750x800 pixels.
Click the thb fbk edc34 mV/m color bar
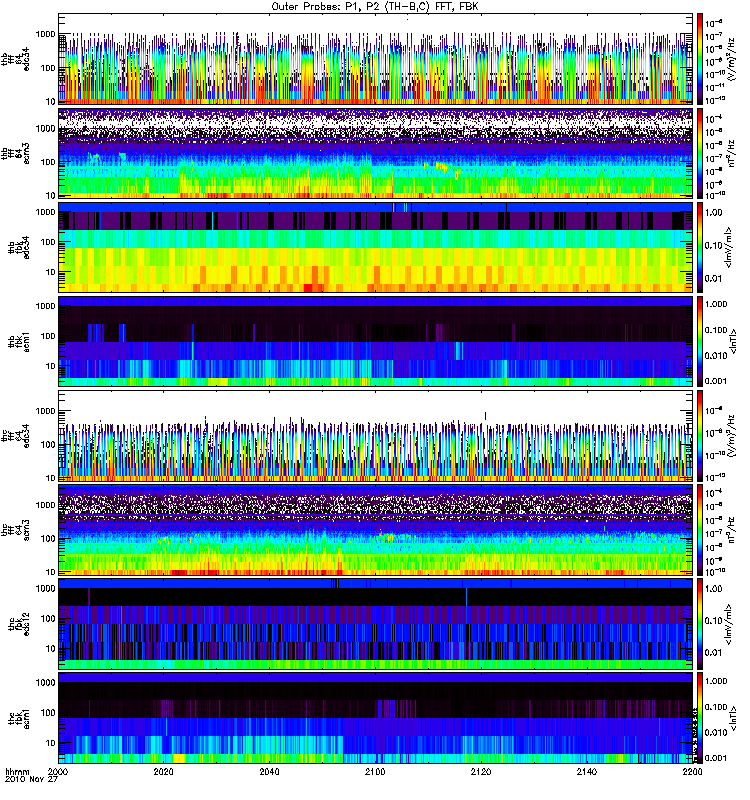[x=700, y=247]
